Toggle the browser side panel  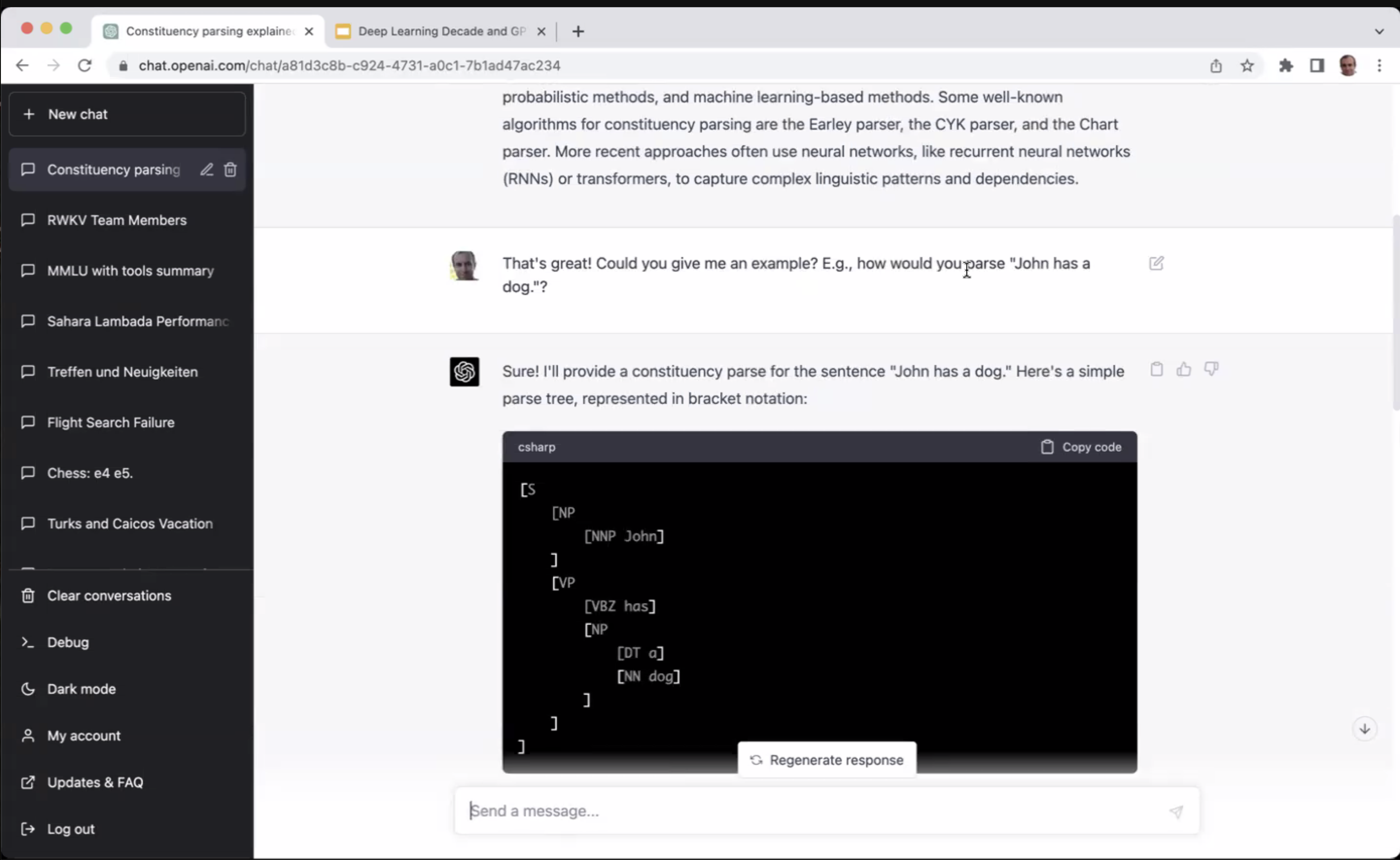click(x=1317, y=66)
